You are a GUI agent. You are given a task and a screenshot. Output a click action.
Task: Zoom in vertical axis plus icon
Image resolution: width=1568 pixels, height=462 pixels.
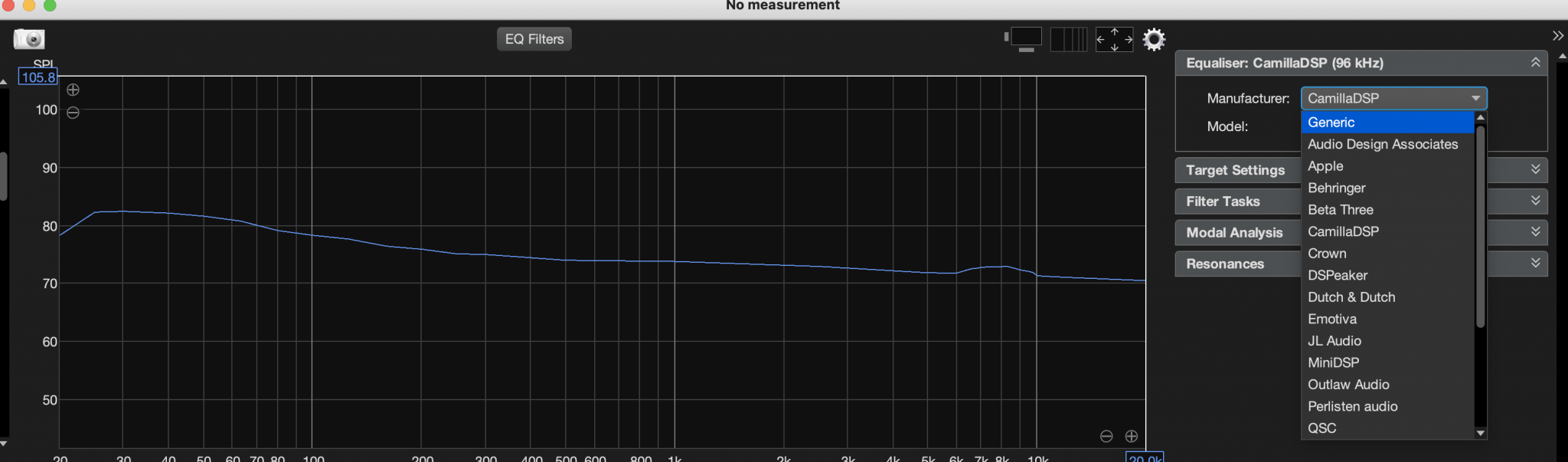[73, 90]
